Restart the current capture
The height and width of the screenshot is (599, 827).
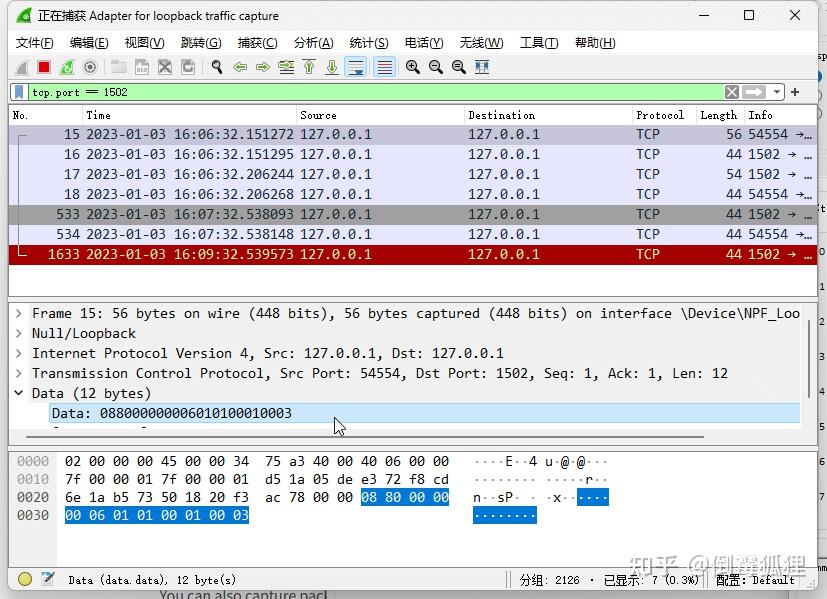(x=66, y=67)
